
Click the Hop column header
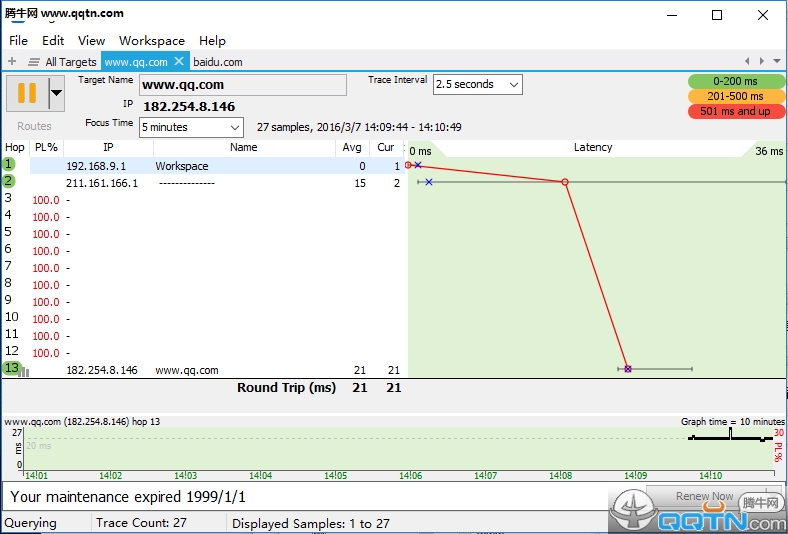click(x=15, y=147)
